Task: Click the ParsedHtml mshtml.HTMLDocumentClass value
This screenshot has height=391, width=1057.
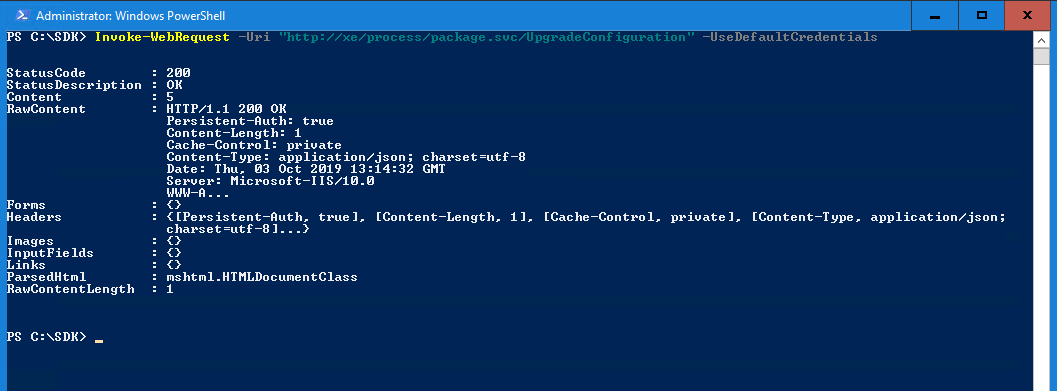Action: [262, 277]
